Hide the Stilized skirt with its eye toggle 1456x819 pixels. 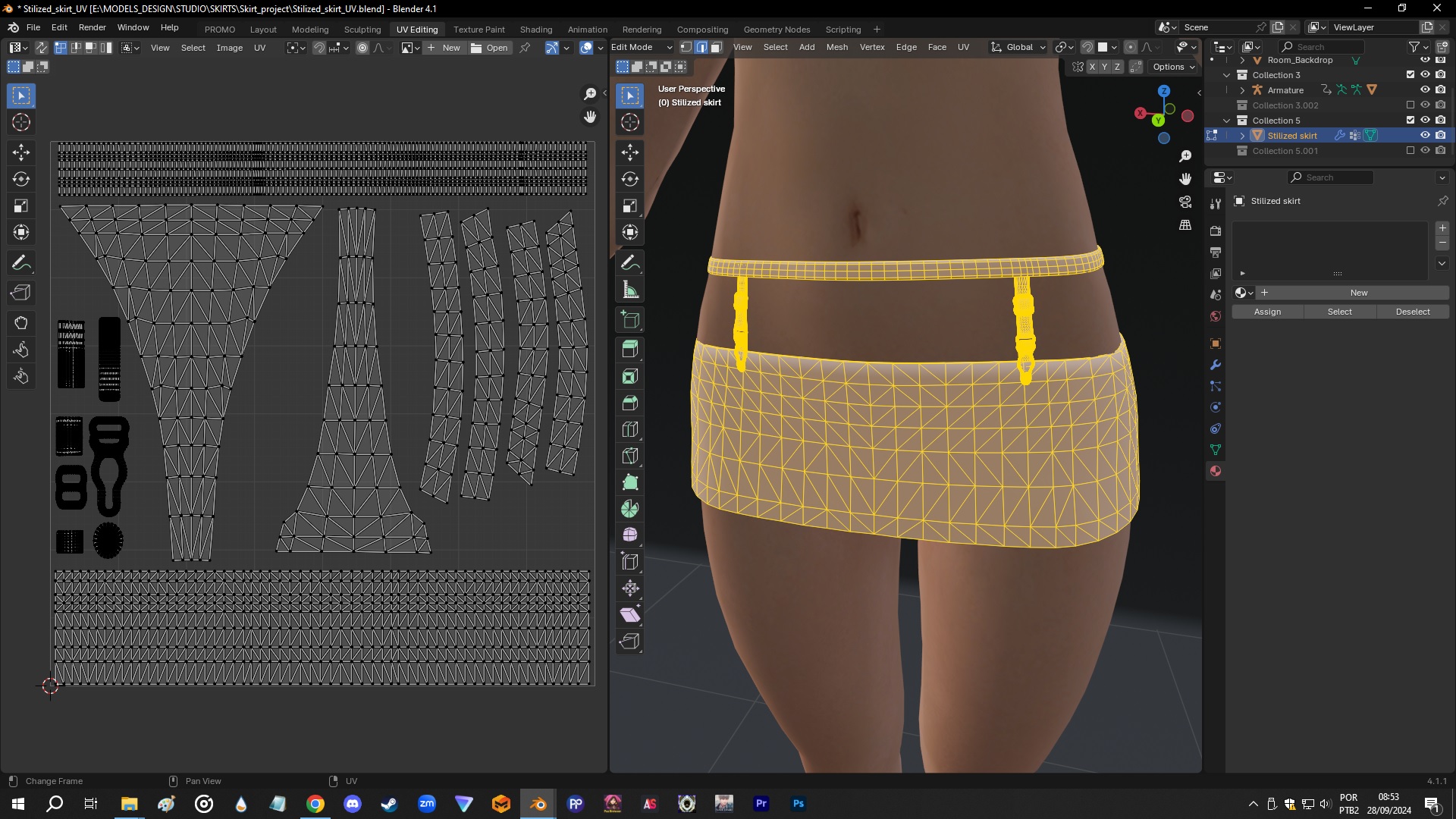tap(1426, 135)
